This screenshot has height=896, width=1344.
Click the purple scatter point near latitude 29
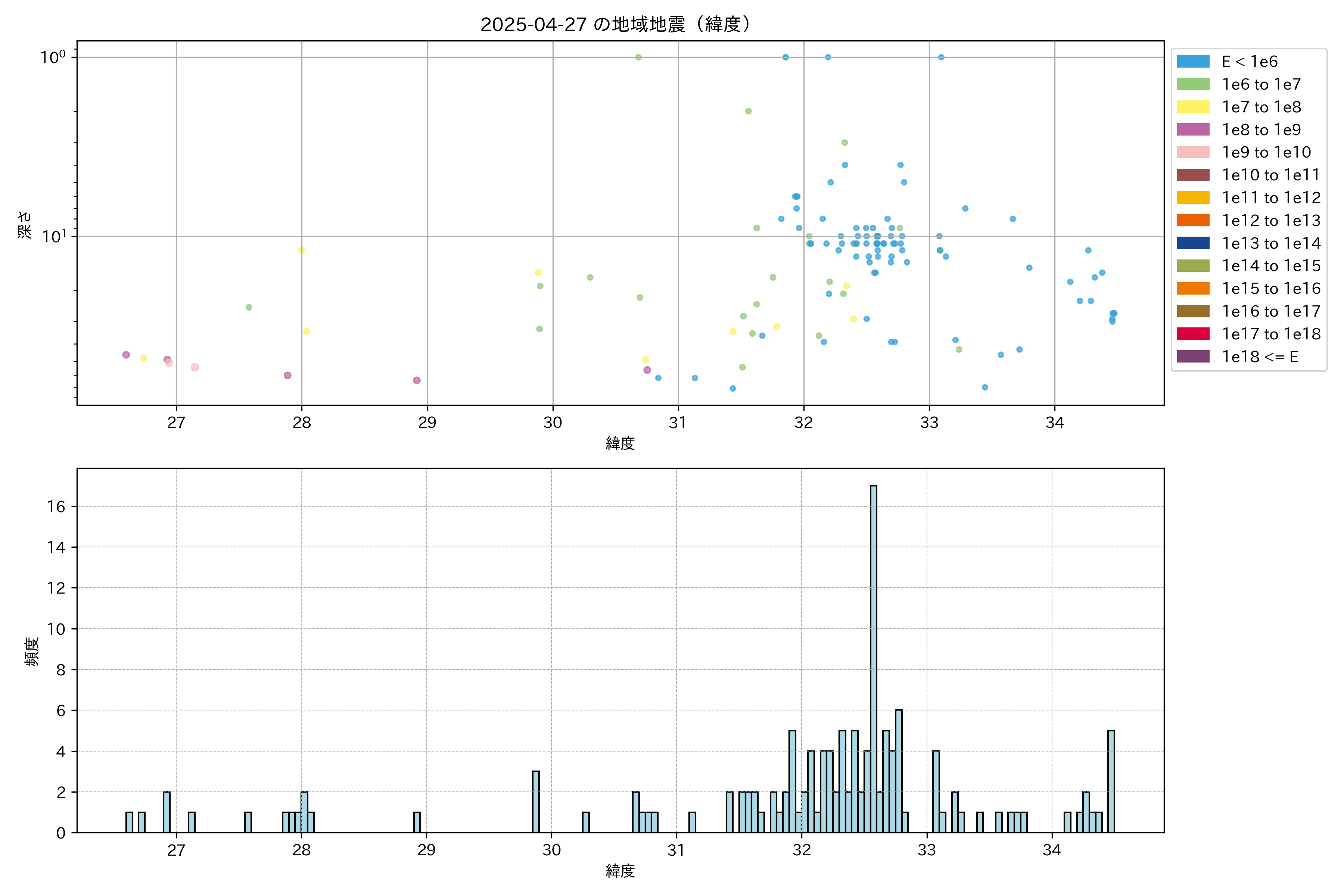click(x=417, y=380)
